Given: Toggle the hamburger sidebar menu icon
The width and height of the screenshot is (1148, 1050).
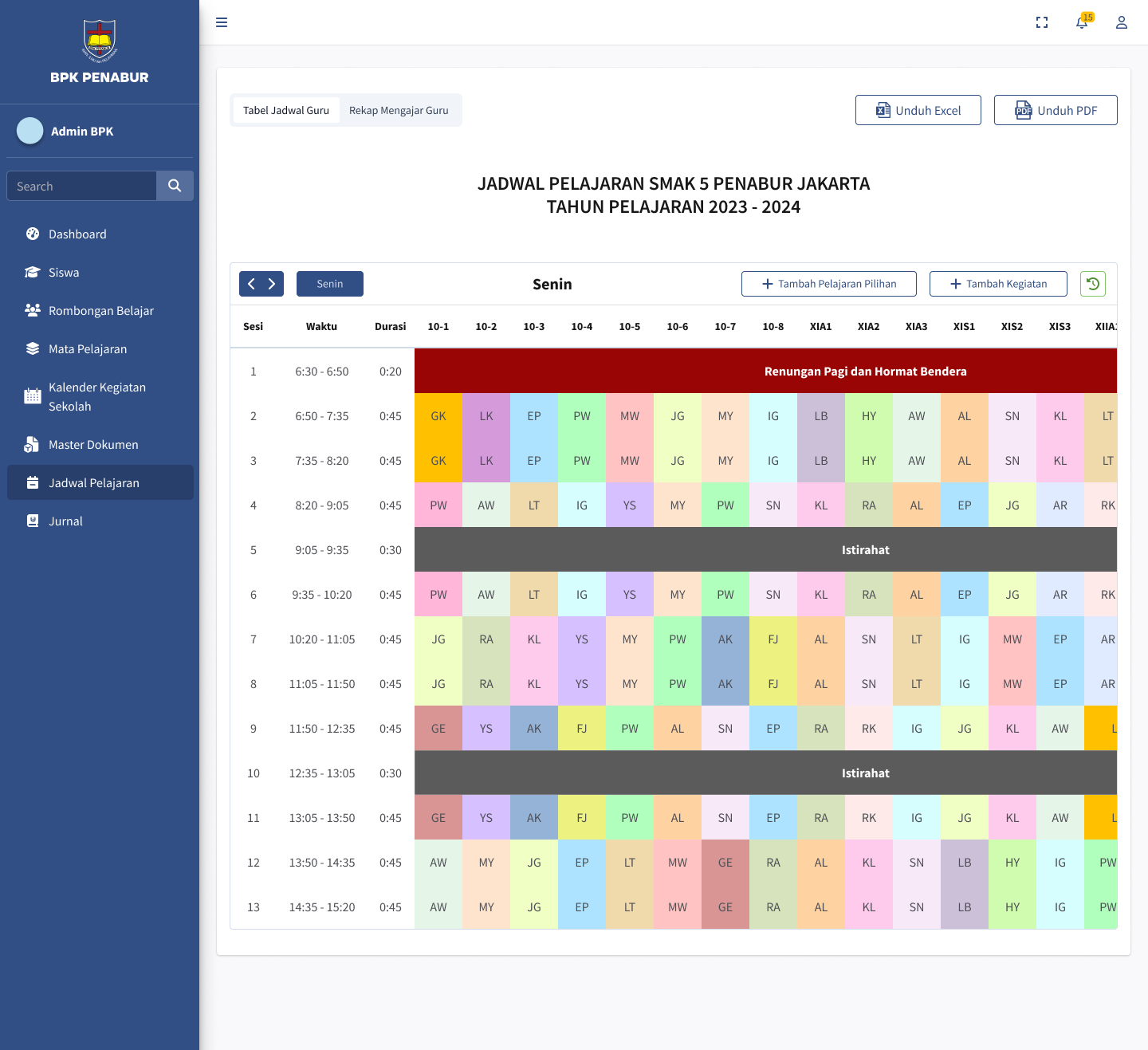Looking at the screenshot, I should [x=222, y=22].
